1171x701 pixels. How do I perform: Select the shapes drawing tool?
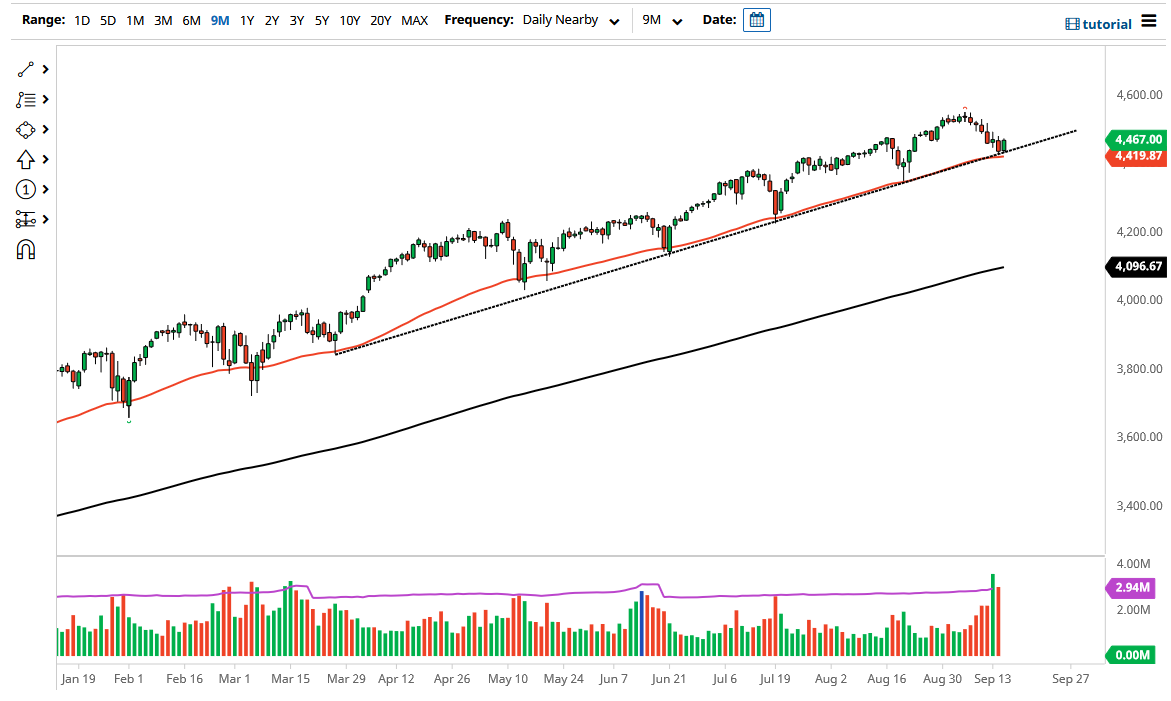point(26,128)
